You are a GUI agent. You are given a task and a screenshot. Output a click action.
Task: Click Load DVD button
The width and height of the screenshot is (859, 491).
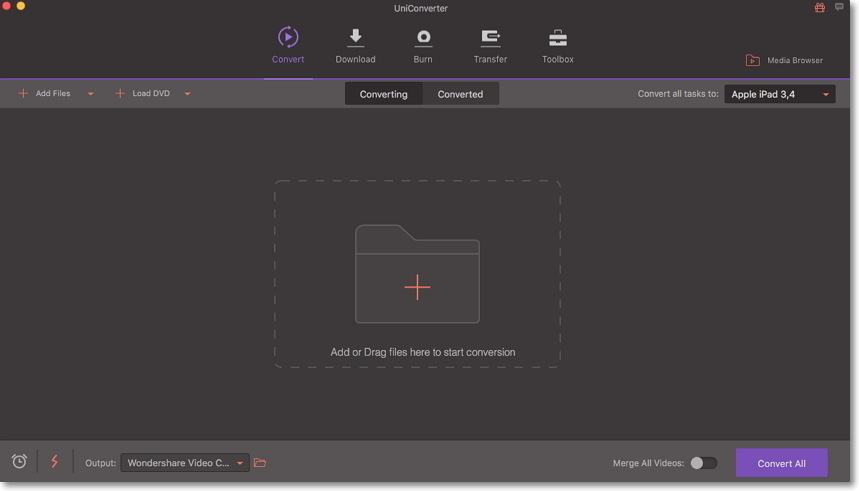(142, 94)
